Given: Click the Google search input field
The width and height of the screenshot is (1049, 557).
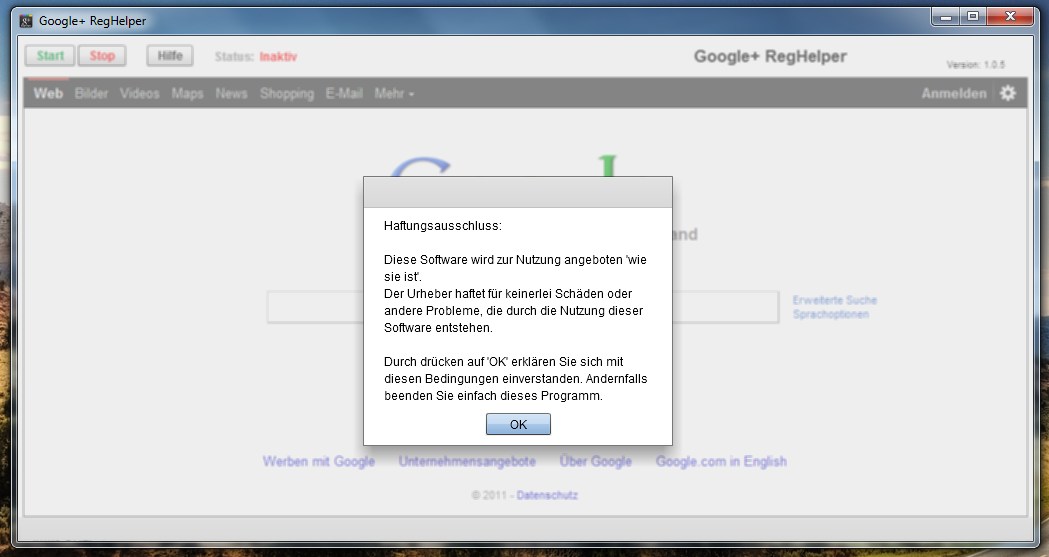Looking at the screenshot, I should (522, 308).
